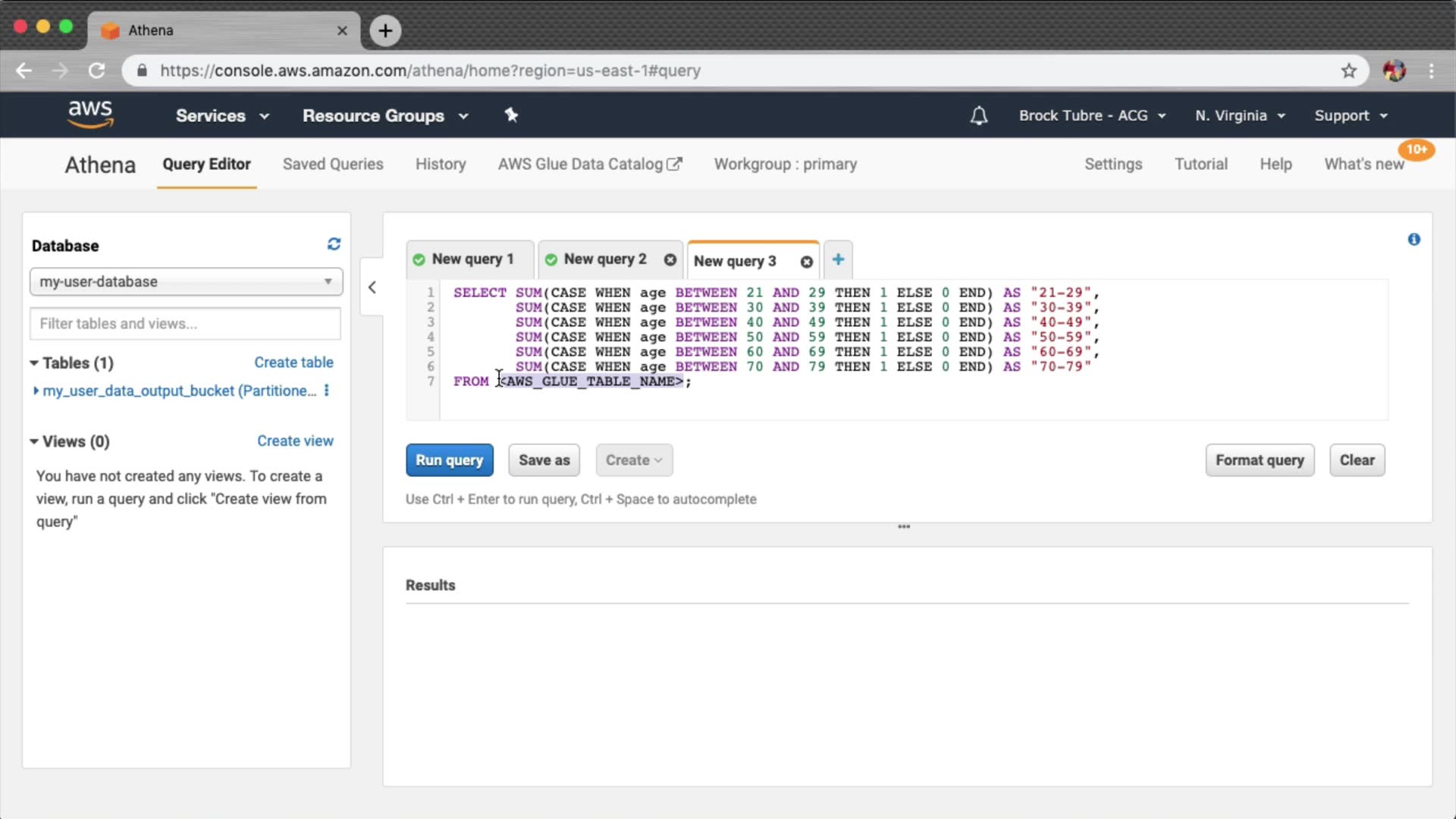Open table options three-dot menu
Viewport: 1456px width, 819px height.
[327, 391]
